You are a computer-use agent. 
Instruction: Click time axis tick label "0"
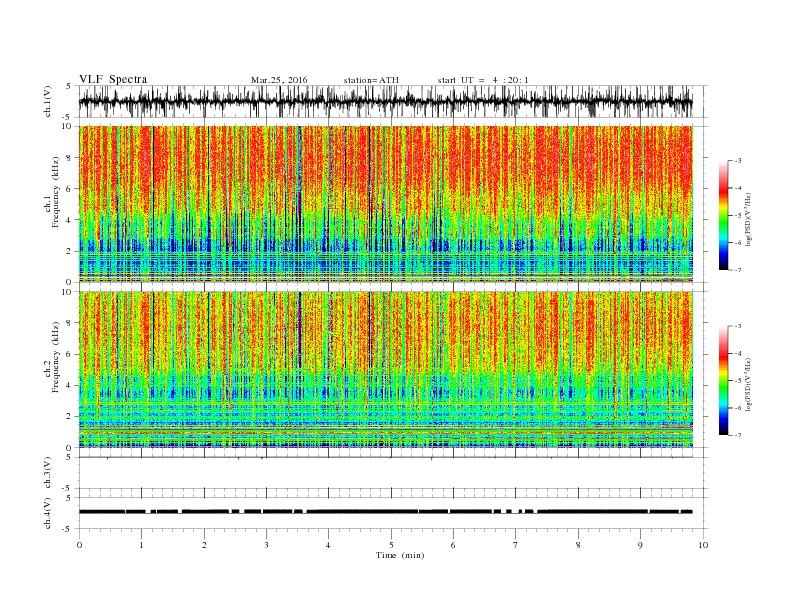point(79,545)
